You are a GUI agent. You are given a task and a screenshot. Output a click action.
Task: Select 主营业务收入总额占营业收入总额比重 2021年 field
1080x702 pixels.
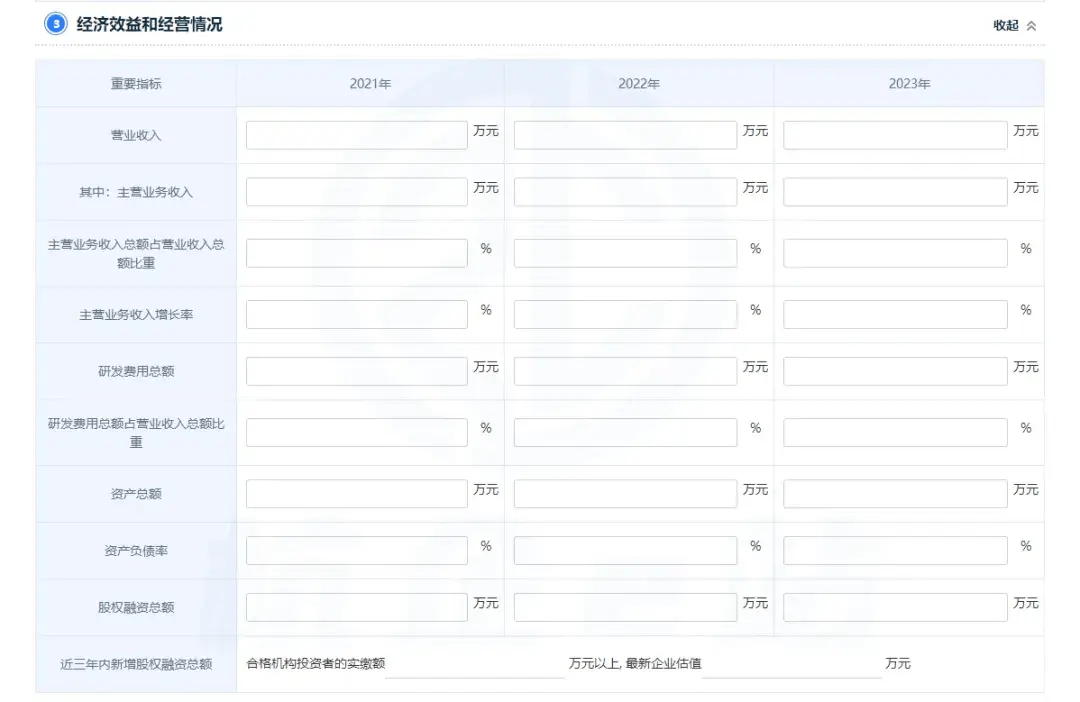(x=357, y=253)
